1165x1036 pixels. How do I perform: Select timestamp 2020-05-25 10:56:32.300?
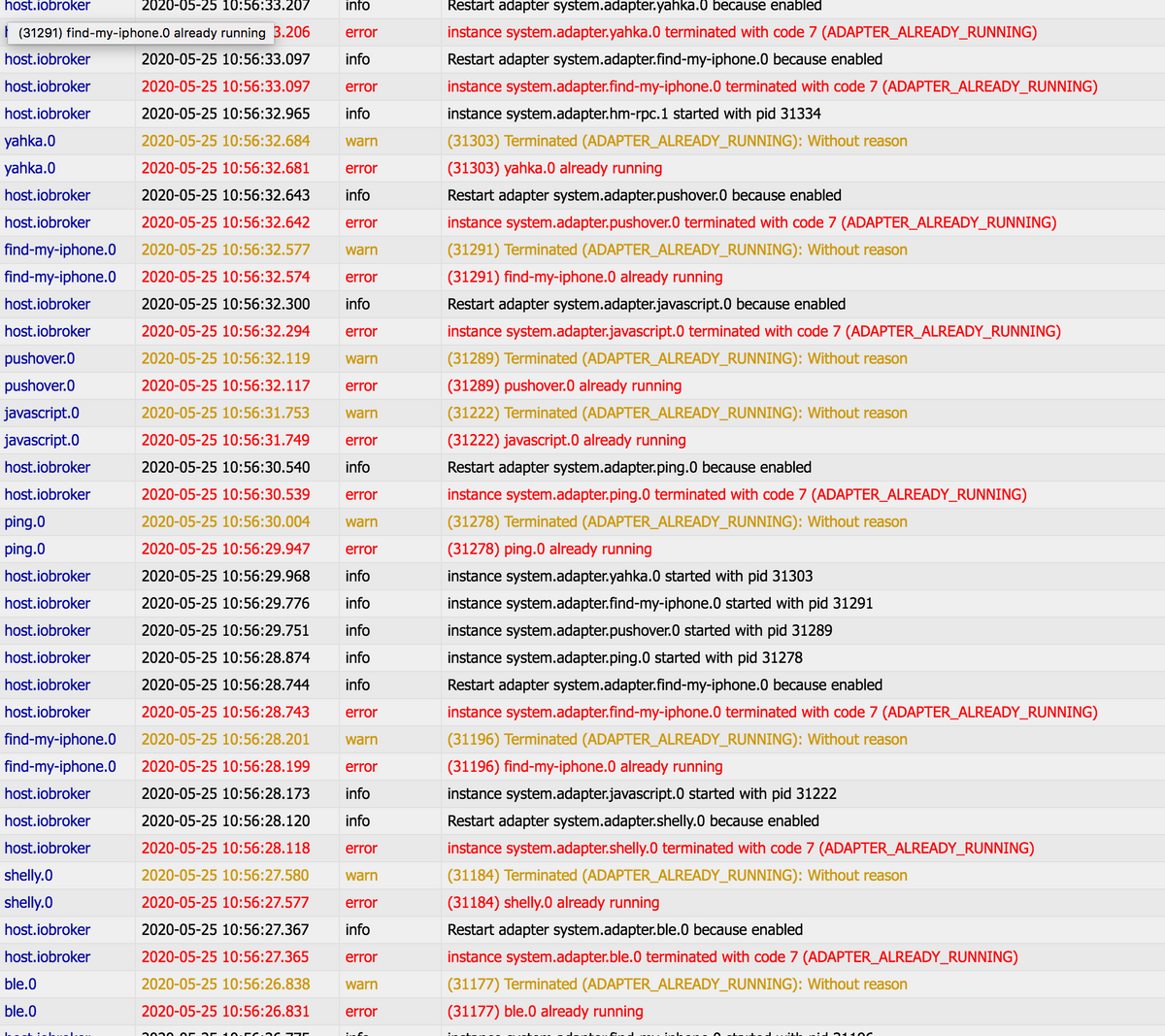[x=226, y=304]
